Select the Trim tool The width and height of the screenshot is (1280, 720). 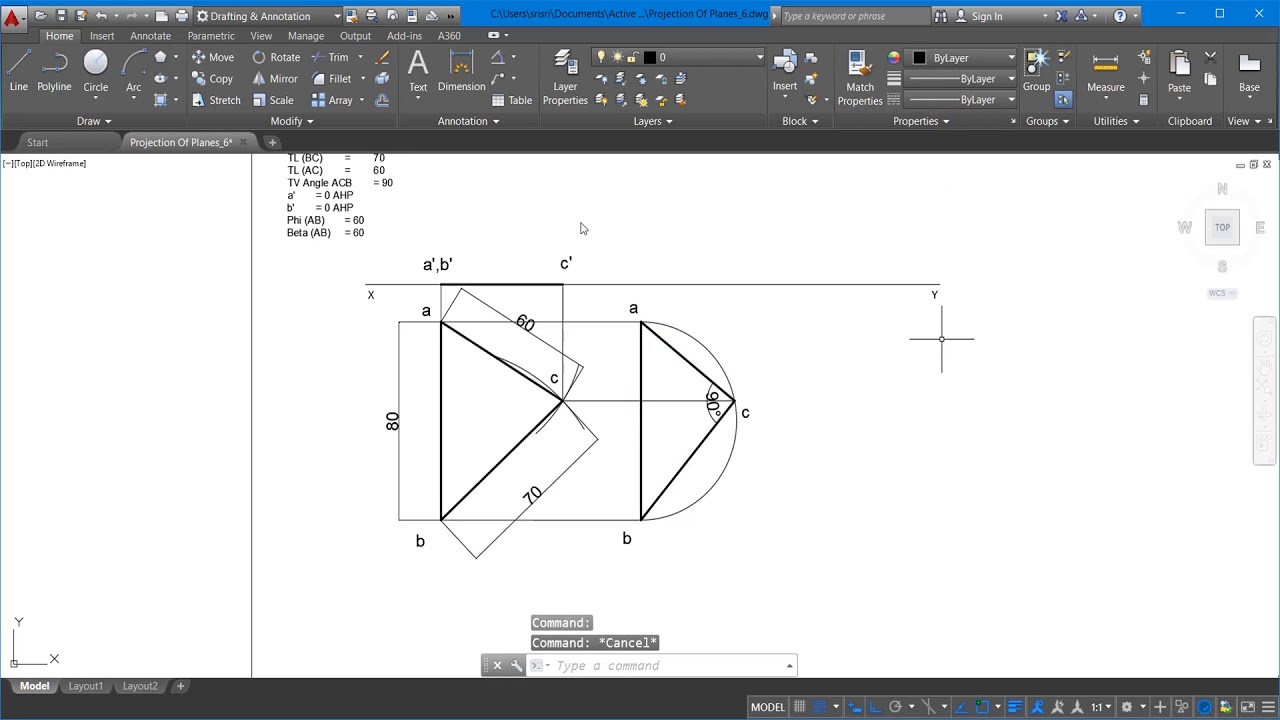pyautogui.click(x=330, y=57)
